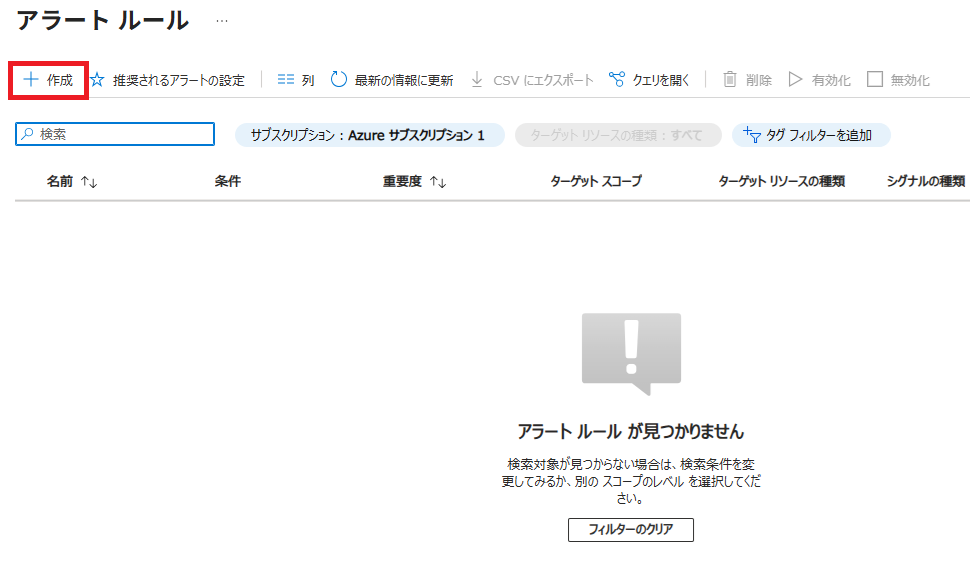Click the 条件 column header

tap(228, 182)
